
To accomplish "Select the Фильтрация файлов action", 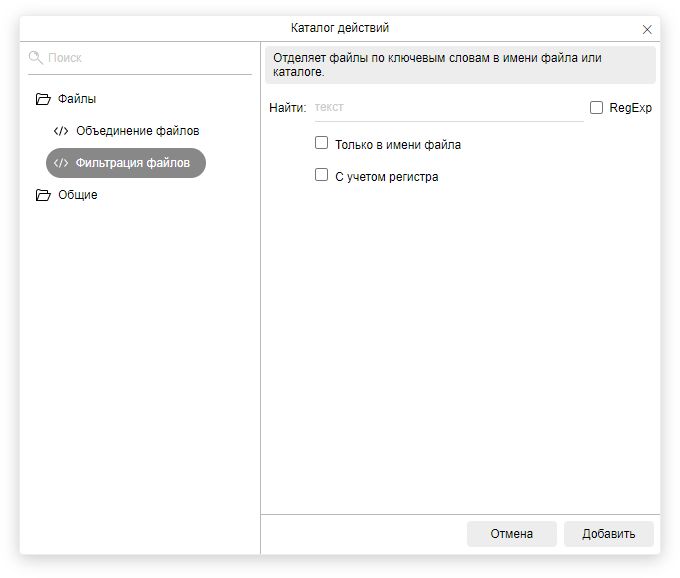I will tap(132, 163).
